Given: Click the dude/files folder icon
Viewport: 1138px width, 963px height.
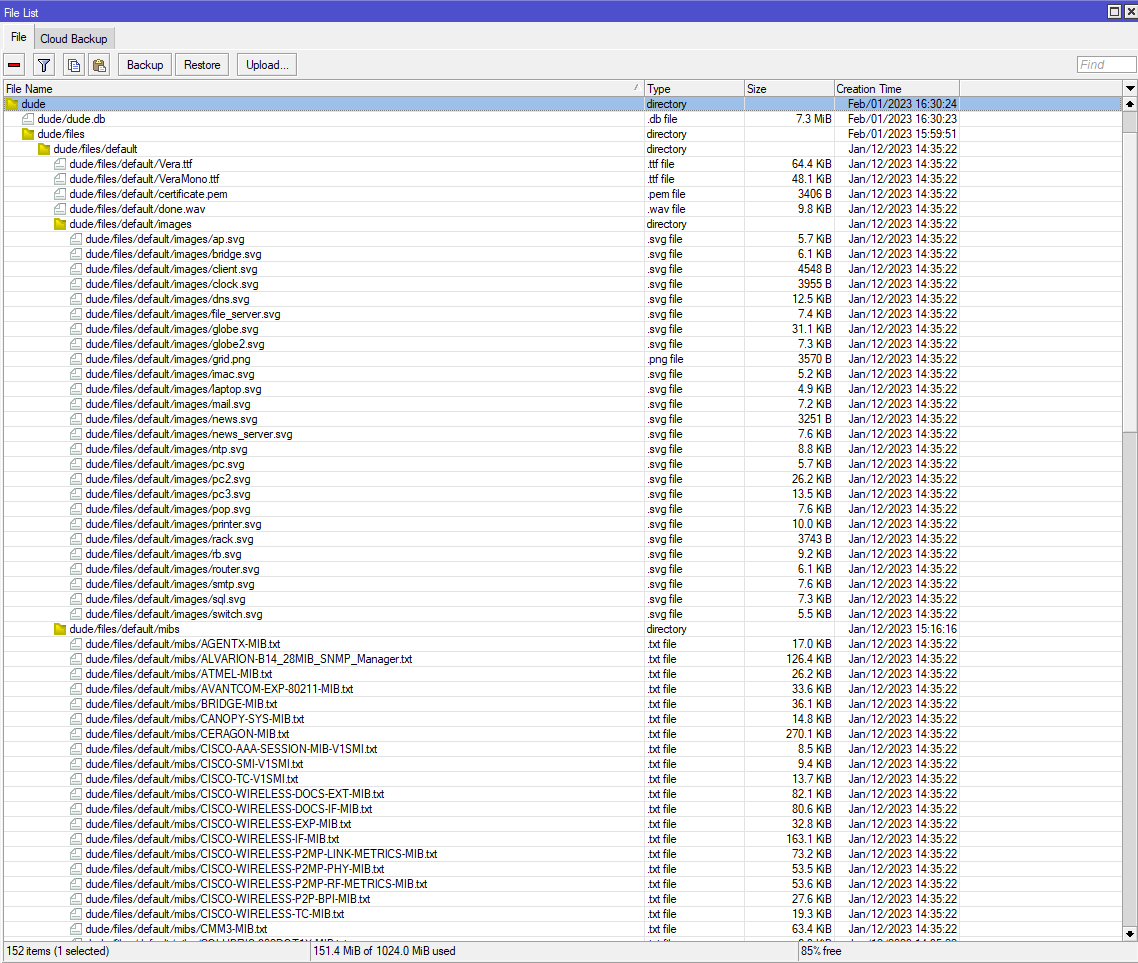Looking at the screenshot, I should [x=28, y=134].
